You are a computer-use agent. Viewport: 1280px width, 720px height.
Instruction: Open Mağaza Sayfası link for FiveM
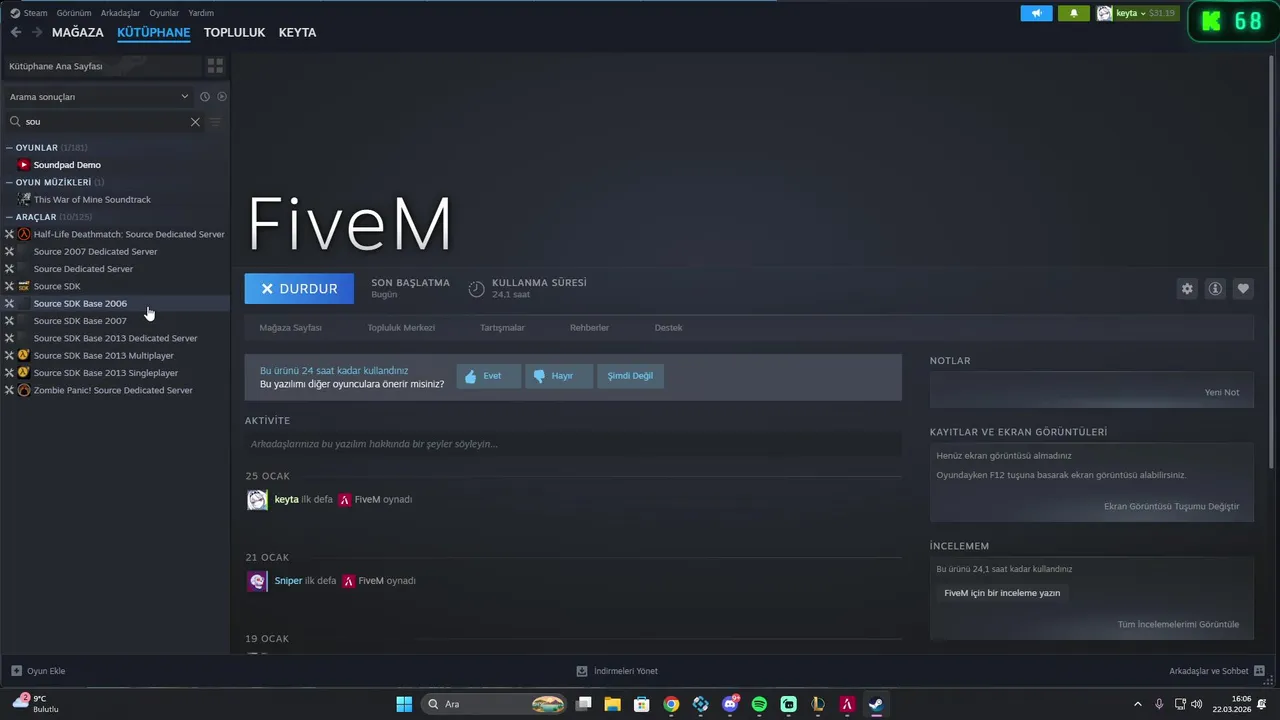tap(291, 328)
